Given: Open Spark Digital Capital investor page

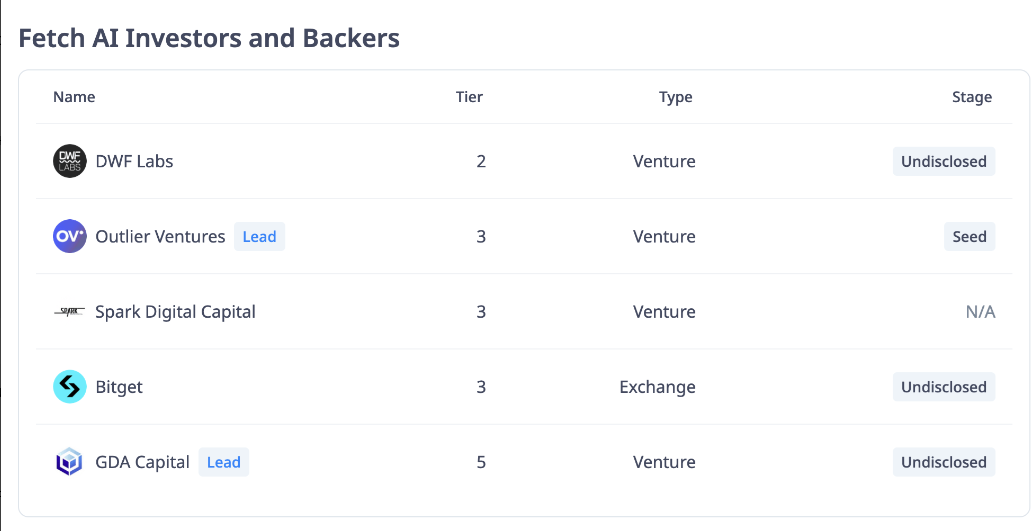Looking at the screenshot, I should (x=175, y=312).
